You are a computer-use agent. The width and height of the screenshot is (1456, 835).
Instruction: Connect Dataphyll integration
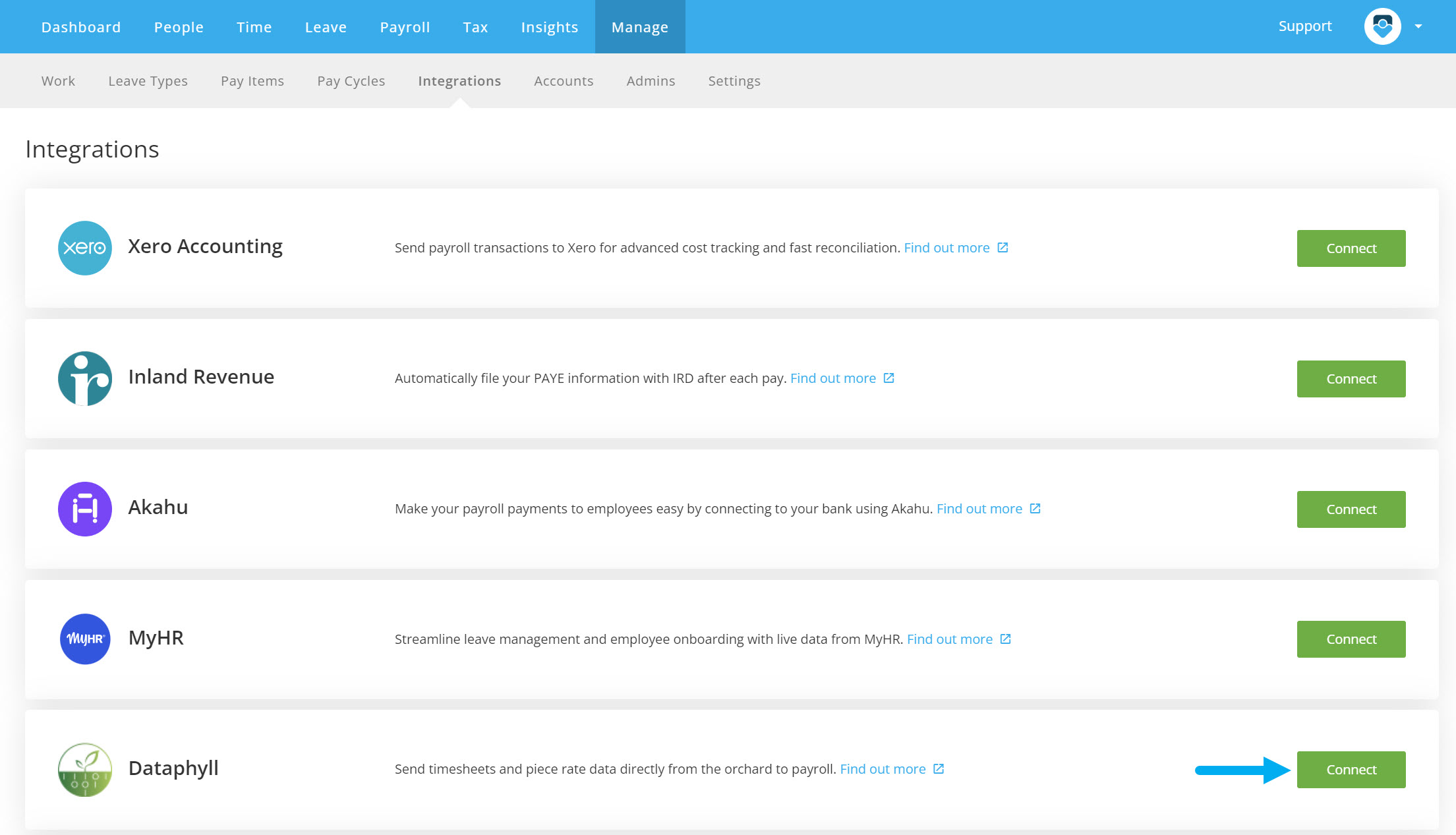1351,770
